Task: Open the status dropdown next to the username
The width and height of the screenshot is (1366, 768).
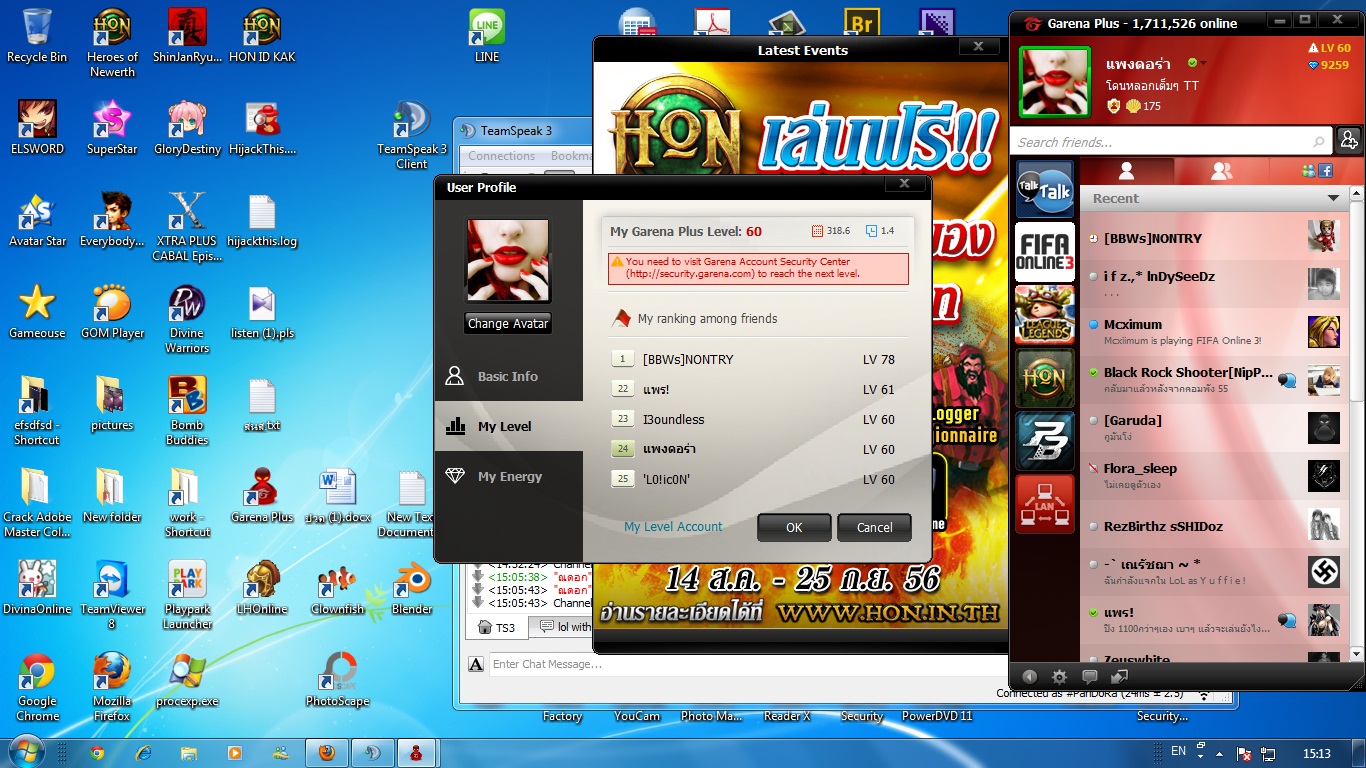Action: coord(1204,63)
